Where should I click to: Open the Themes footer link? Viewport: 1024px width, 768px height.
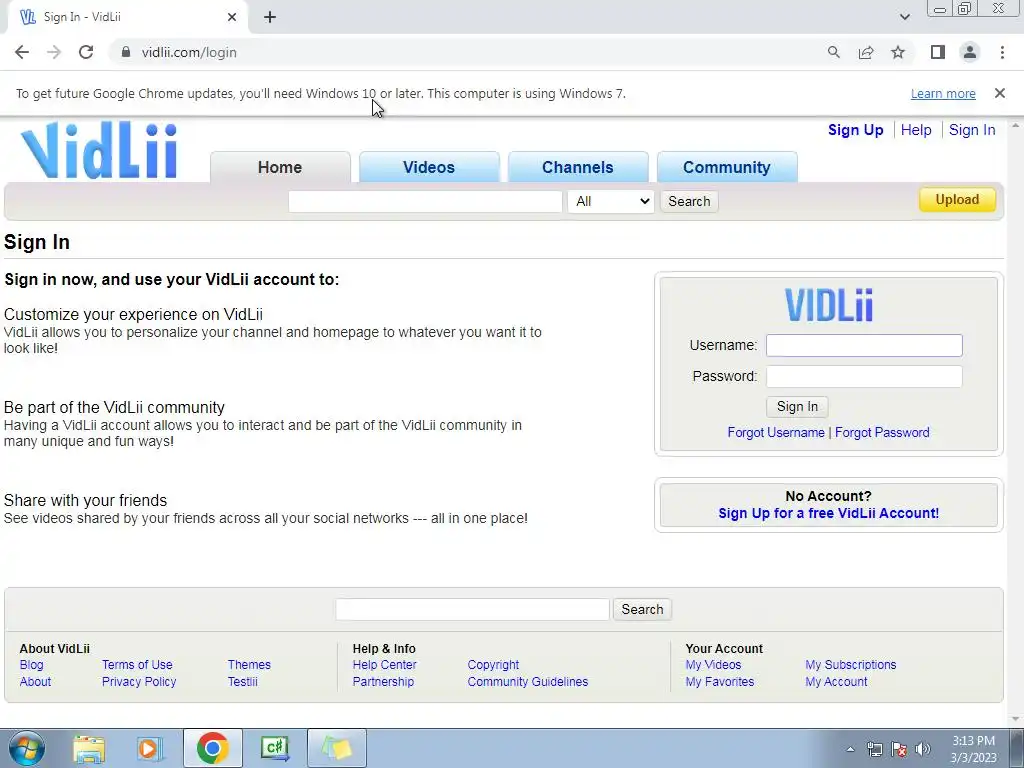(x=249, y=665)
